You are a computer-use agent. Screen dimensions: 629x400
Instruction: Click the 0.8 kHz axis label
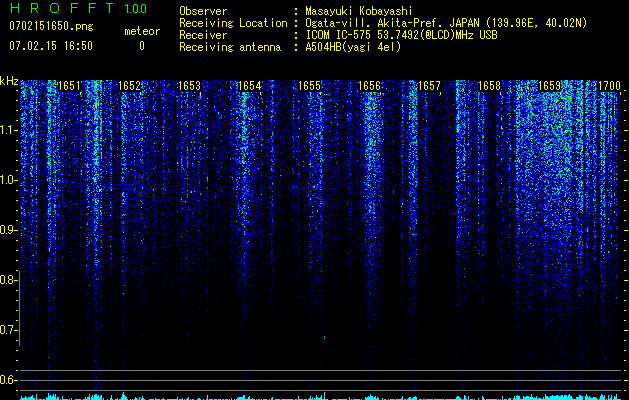[x=9, y=280]
